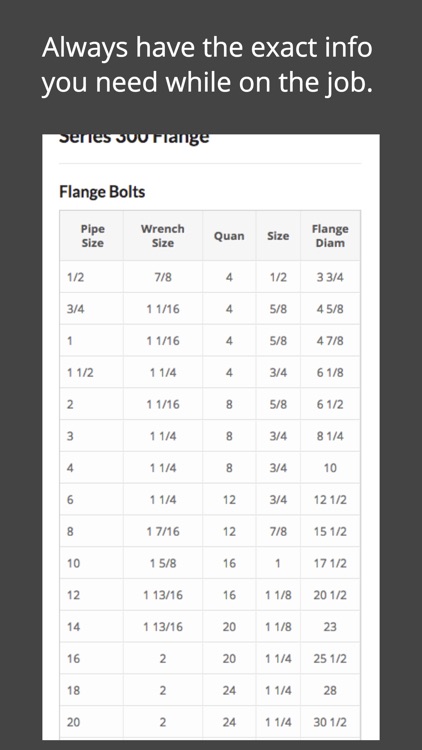Select the Pipe Size column header
Image resolution: width=422 pixels, height=750 pixels.
pyautogui.click(x=92, y=236)
